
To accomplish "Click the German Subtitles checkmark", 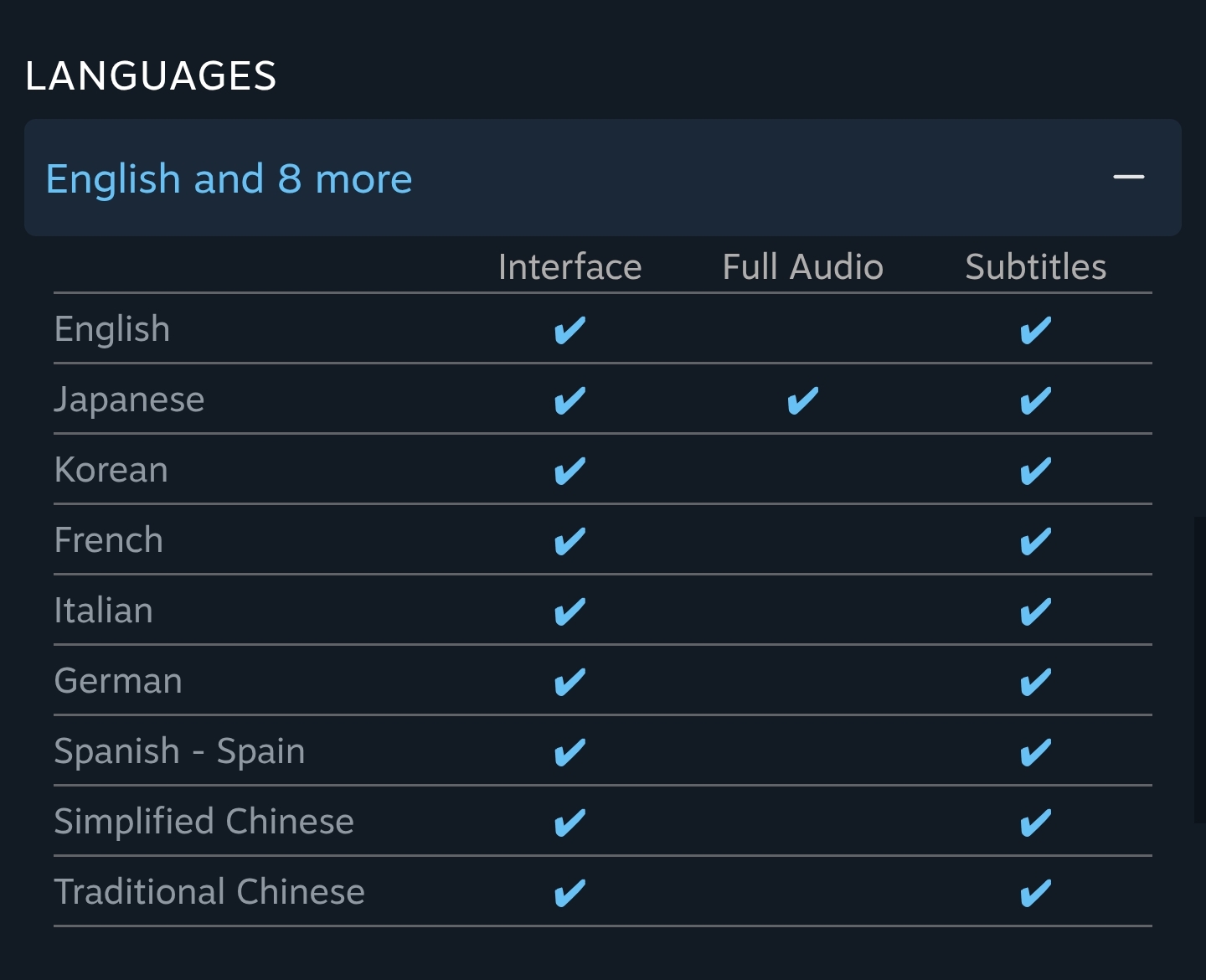I will click(1035, 682).
